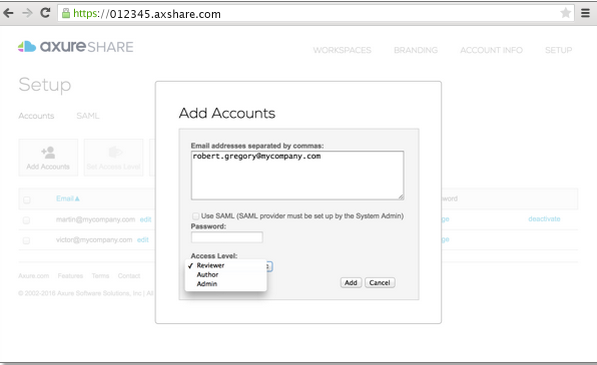
Task: Enable the Use SAML checkbox
Action: click(x=195, y=216)
